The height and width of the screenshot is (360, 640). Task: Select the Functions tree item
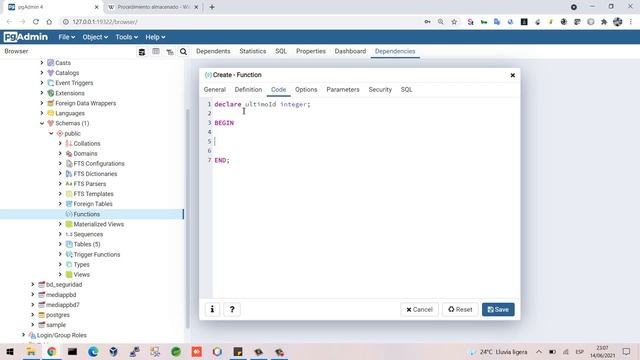(x=87, y=214)
